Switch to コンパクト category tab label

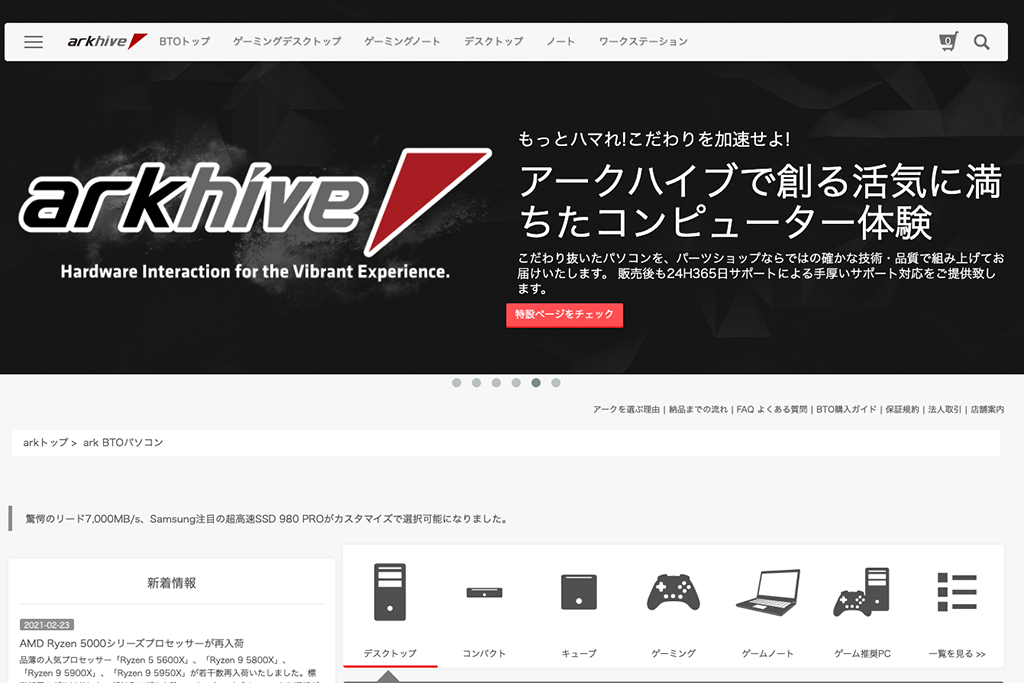click(x=484, y=654)
